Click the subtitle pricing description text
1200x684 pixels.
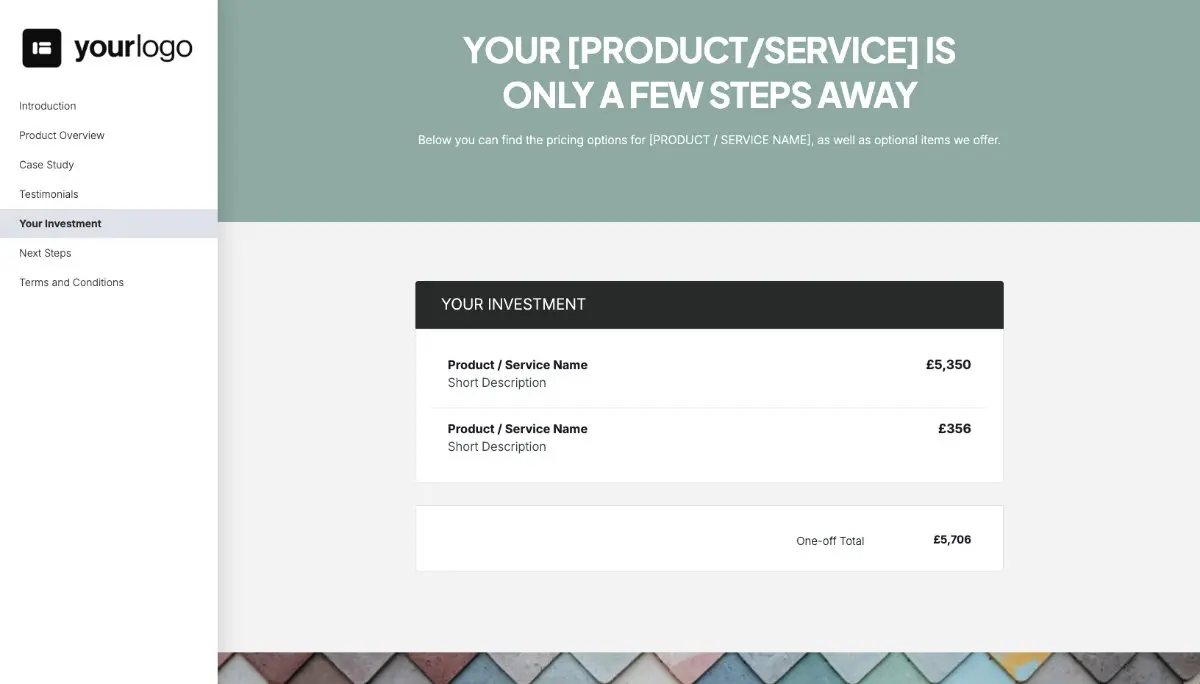point(709,140)
